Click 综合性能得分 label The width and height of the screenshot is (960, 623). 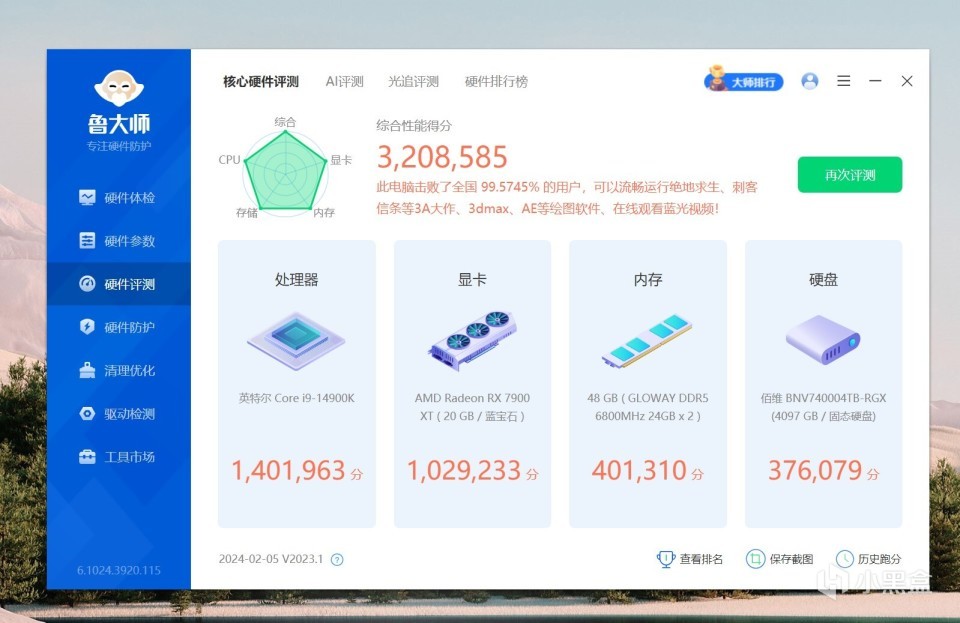pos(414,125)
